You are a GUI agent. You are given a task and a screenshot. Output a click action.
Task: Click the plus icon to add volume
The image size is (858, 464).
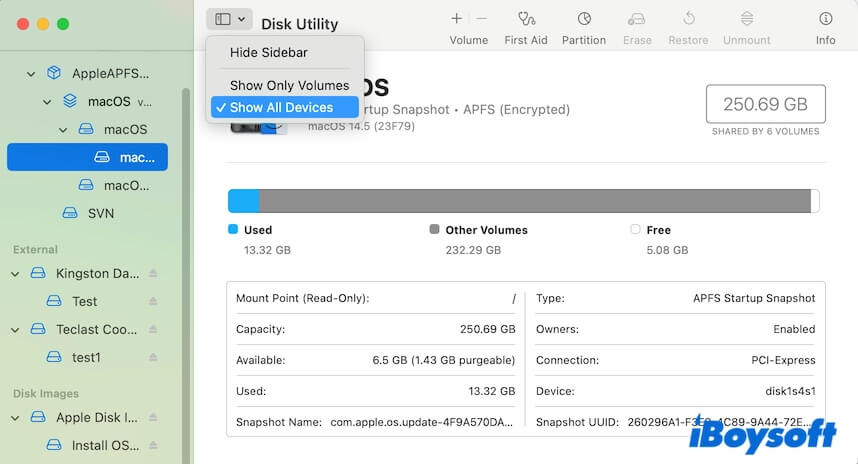pos(456,19)
